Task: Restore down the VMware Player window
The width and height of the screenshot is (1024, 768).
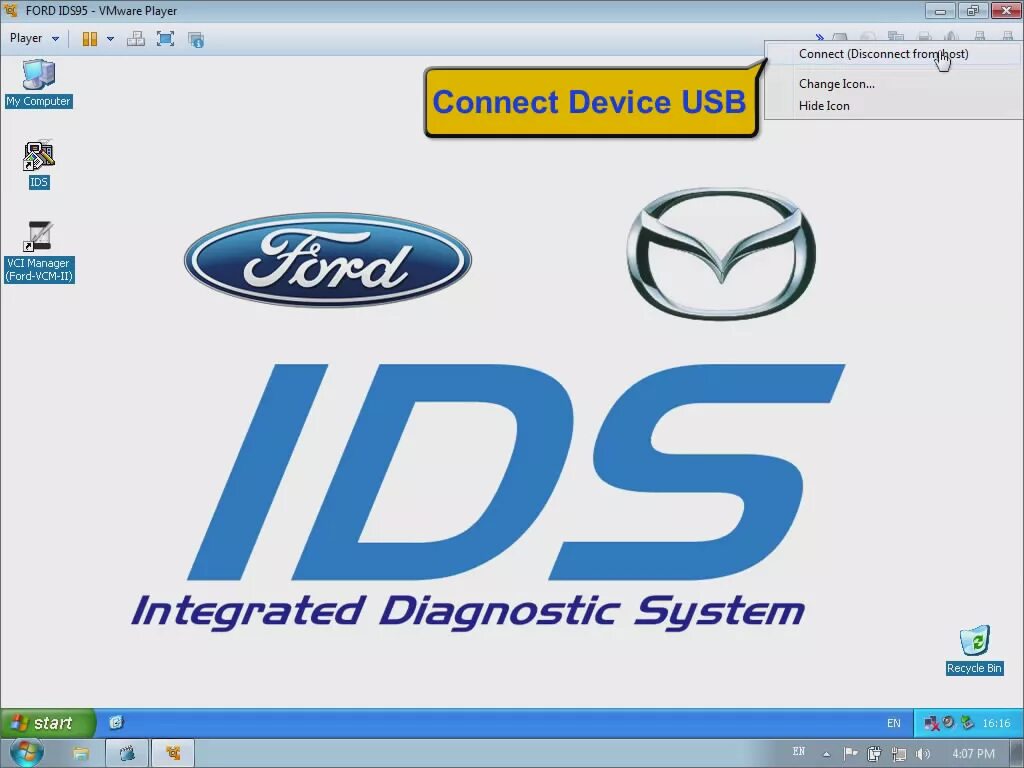Action: (972, 10)
